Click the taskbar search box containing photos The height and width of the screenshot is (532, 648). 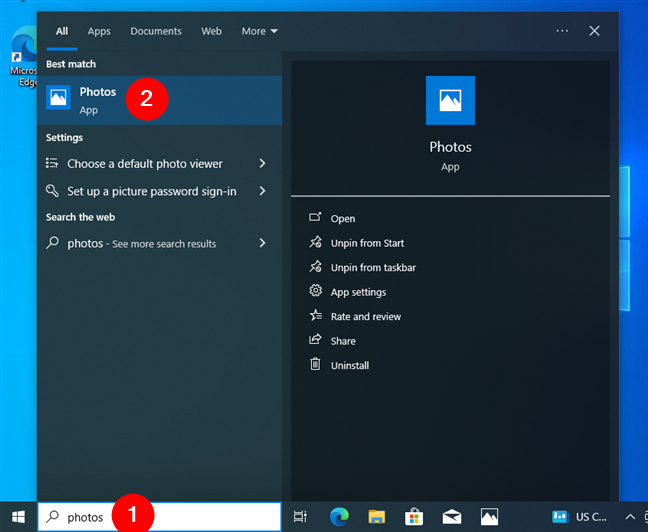pos(159,517)
